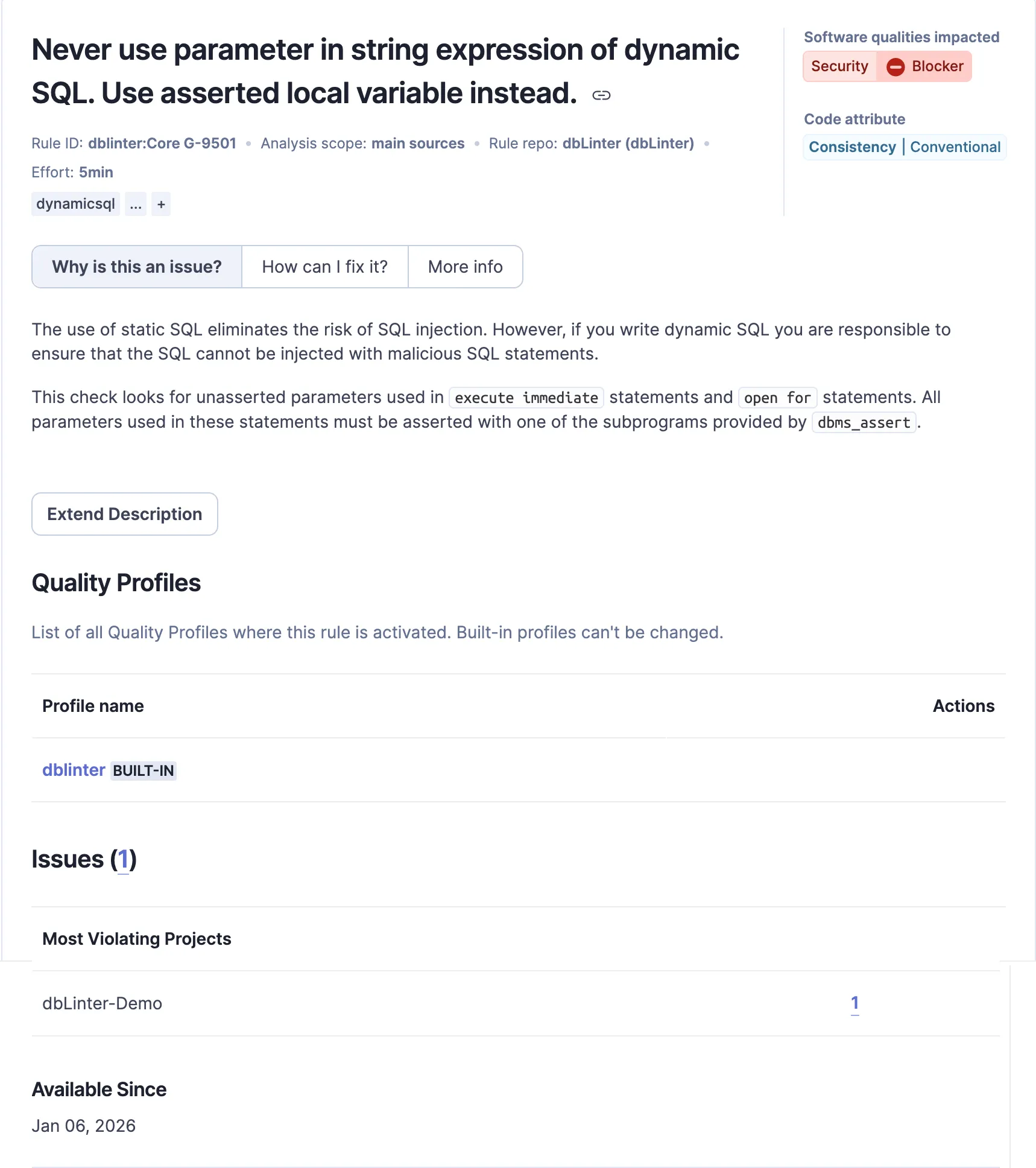Select the dynamicsql tag
1036x1168 pixels.
click(75, 205)
